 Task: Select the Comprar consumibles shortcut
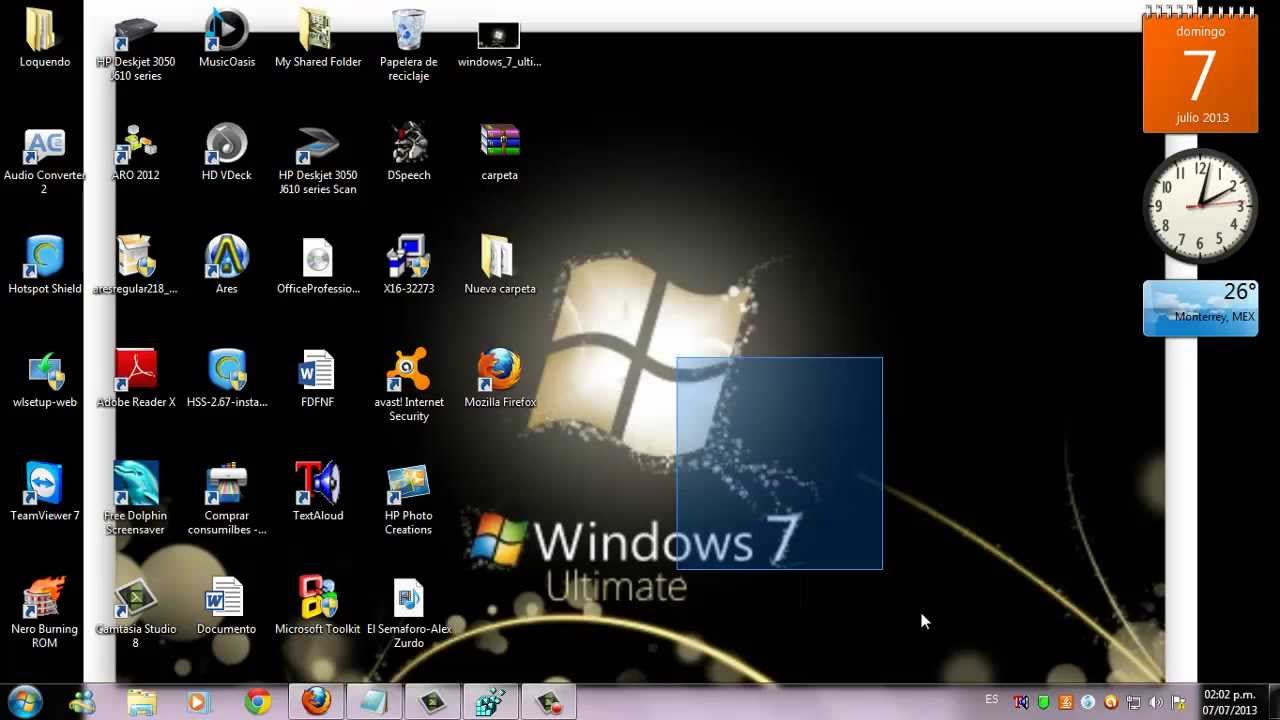tap(227, 499)
